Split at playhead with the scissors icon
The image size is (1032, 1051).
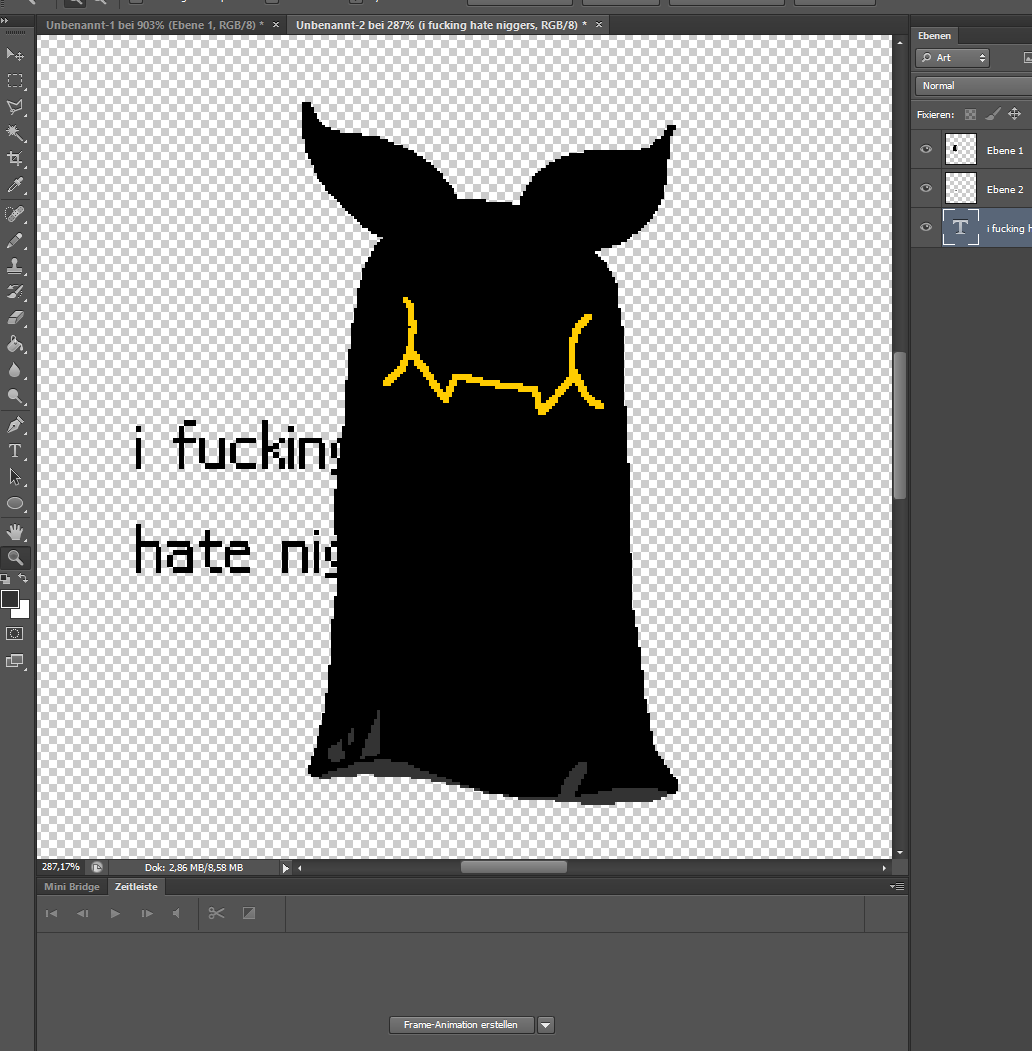point(216,913)
